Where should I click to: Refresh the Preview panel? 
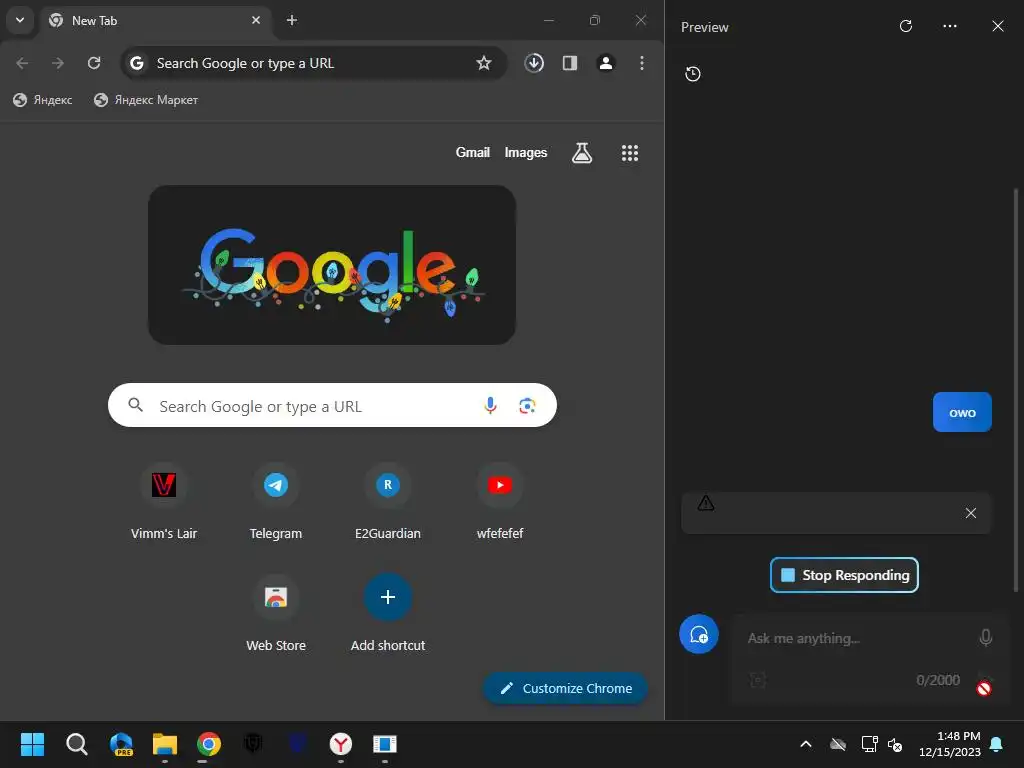pyautogui.click(x=906, y=26)
